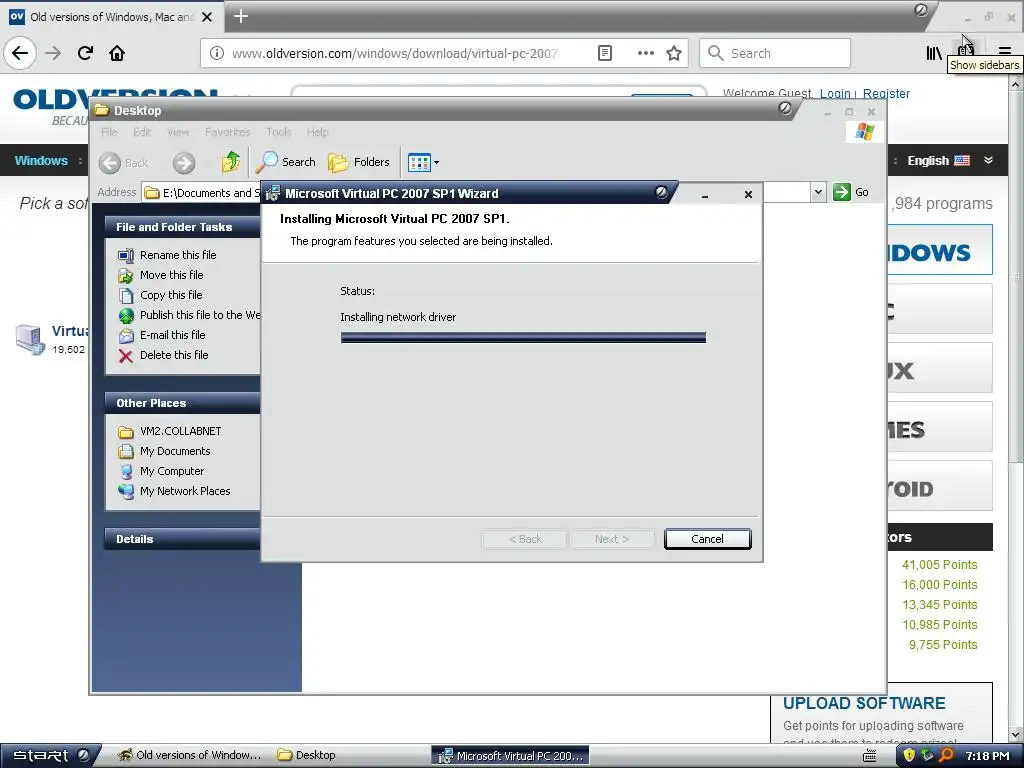The width and height of the screenshot is (1024, 768).
Task: Switch to Microsoft Virtual PC taskbar item
Action: pyautogui.click(x=511, y=756)
